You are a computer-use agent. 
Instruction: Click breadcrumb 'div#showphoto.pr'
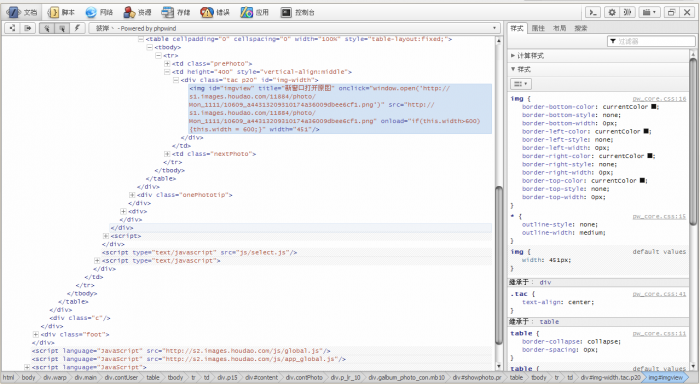coord(477,378)
